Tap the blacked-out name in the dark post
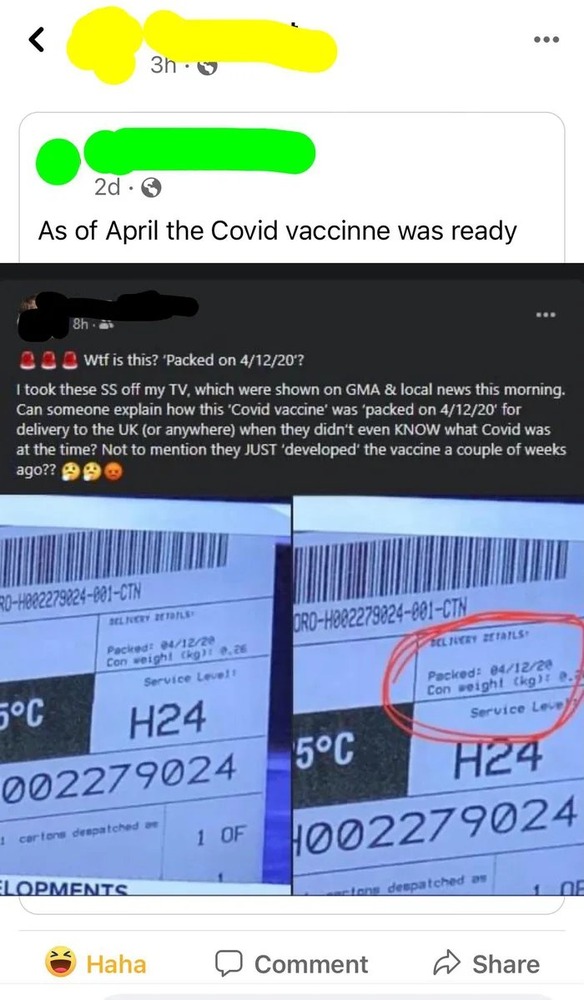The height and width of the screenshot is (1000, 584). [x=108, y=307]
